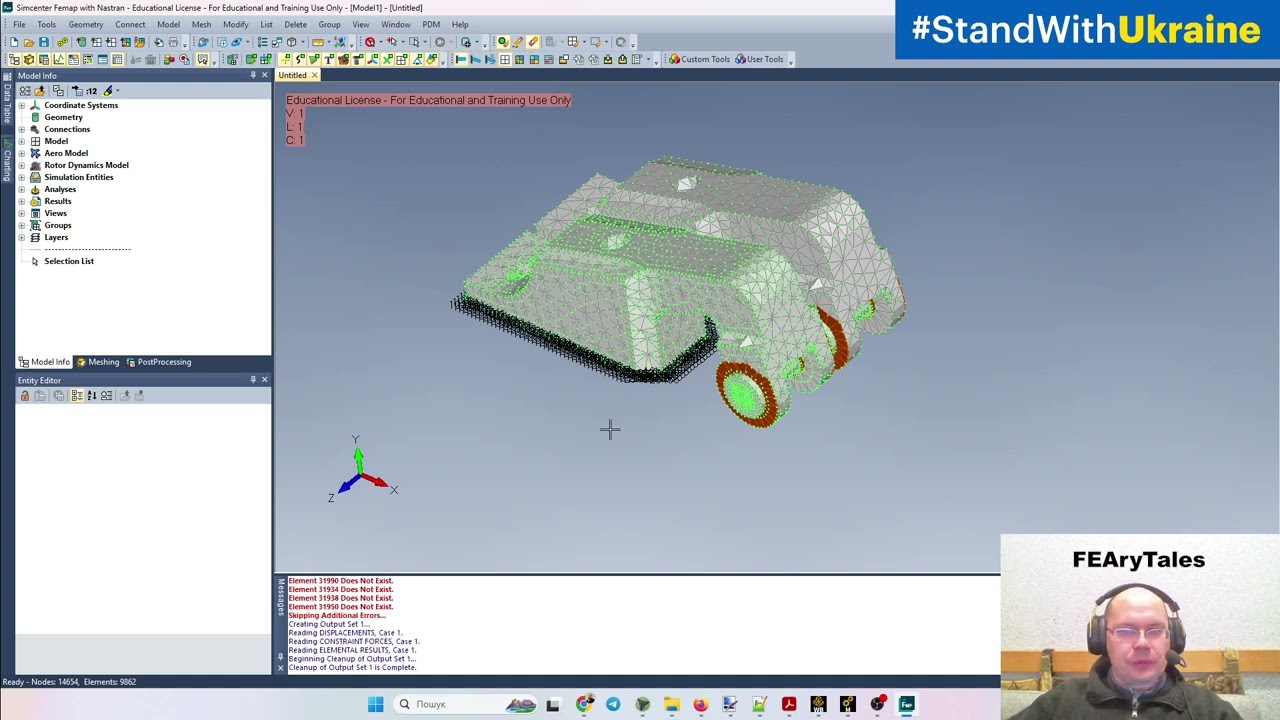Close the Untitled view tab
1280x720 pixels.
pos(314,75)
